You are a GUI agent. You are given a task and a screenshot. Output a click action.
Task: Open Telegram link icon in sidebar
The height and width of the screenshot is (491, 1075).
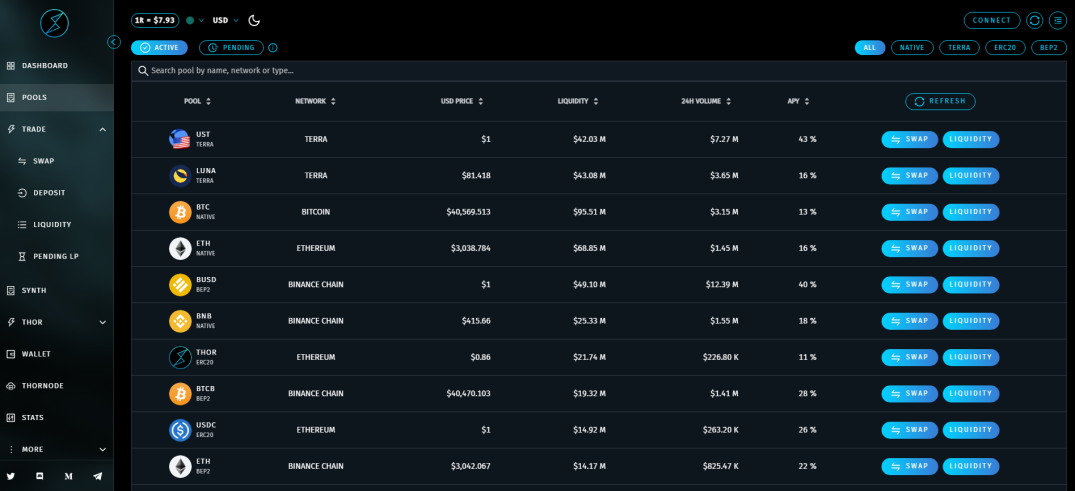[x=97, y=476]
